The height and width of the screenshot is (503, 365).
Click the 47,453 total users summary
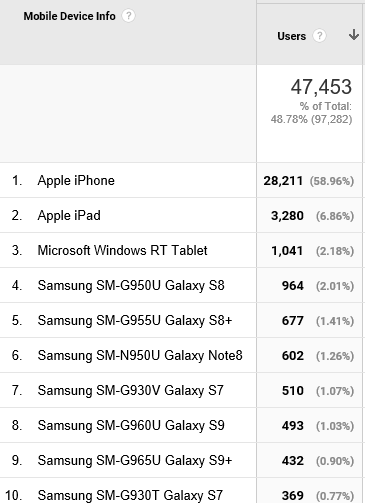321,87
